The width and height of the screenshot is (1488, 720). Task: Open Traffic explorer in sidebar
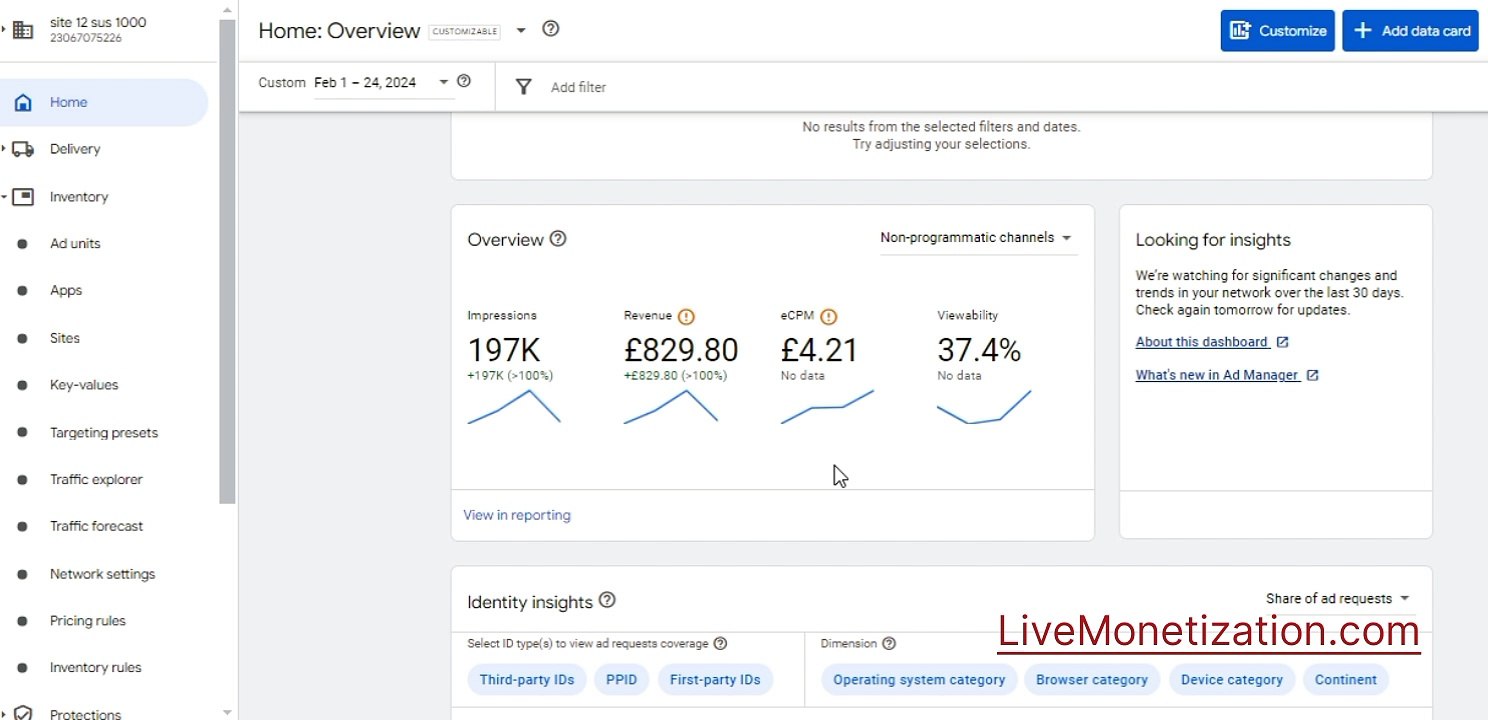96,480
